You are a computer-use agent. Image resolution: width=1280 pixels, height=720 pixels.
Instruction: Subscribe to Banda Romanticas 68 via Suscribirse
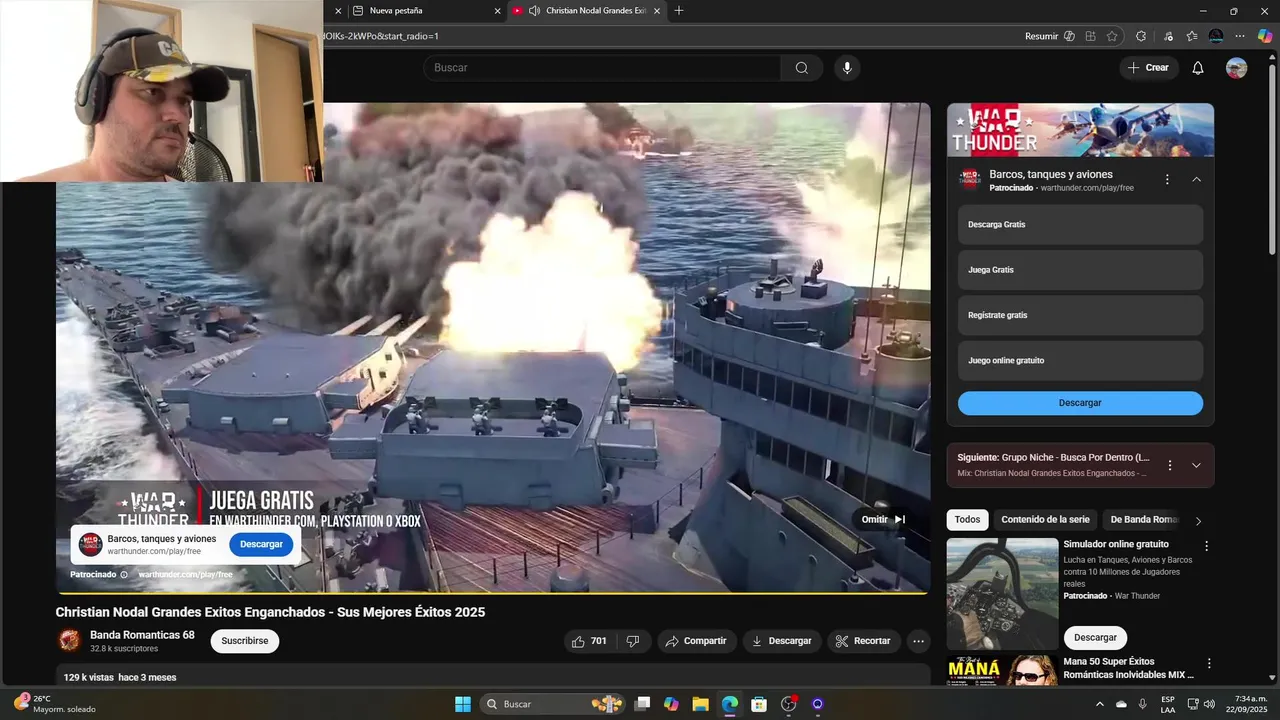point(245,641)
